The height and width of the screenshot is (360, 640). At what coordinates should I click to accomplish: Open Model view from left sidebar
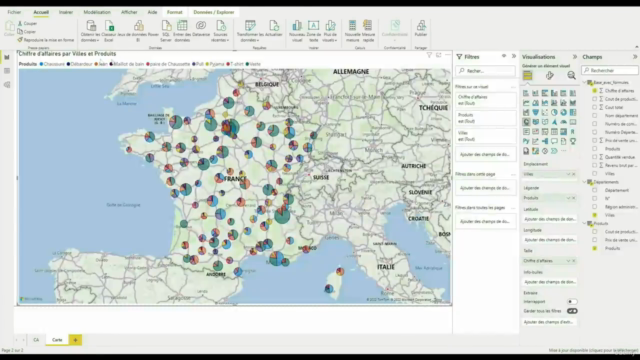7,85
